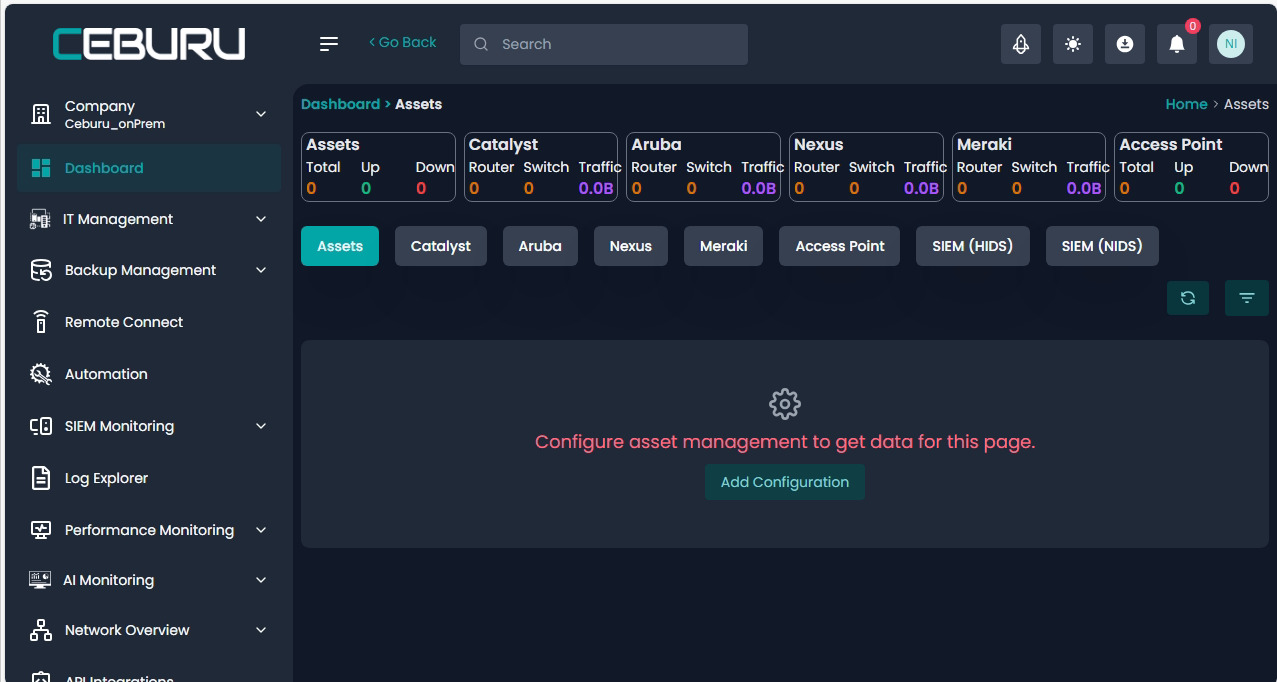Click the Add Configuration button

tap(785, 482)
